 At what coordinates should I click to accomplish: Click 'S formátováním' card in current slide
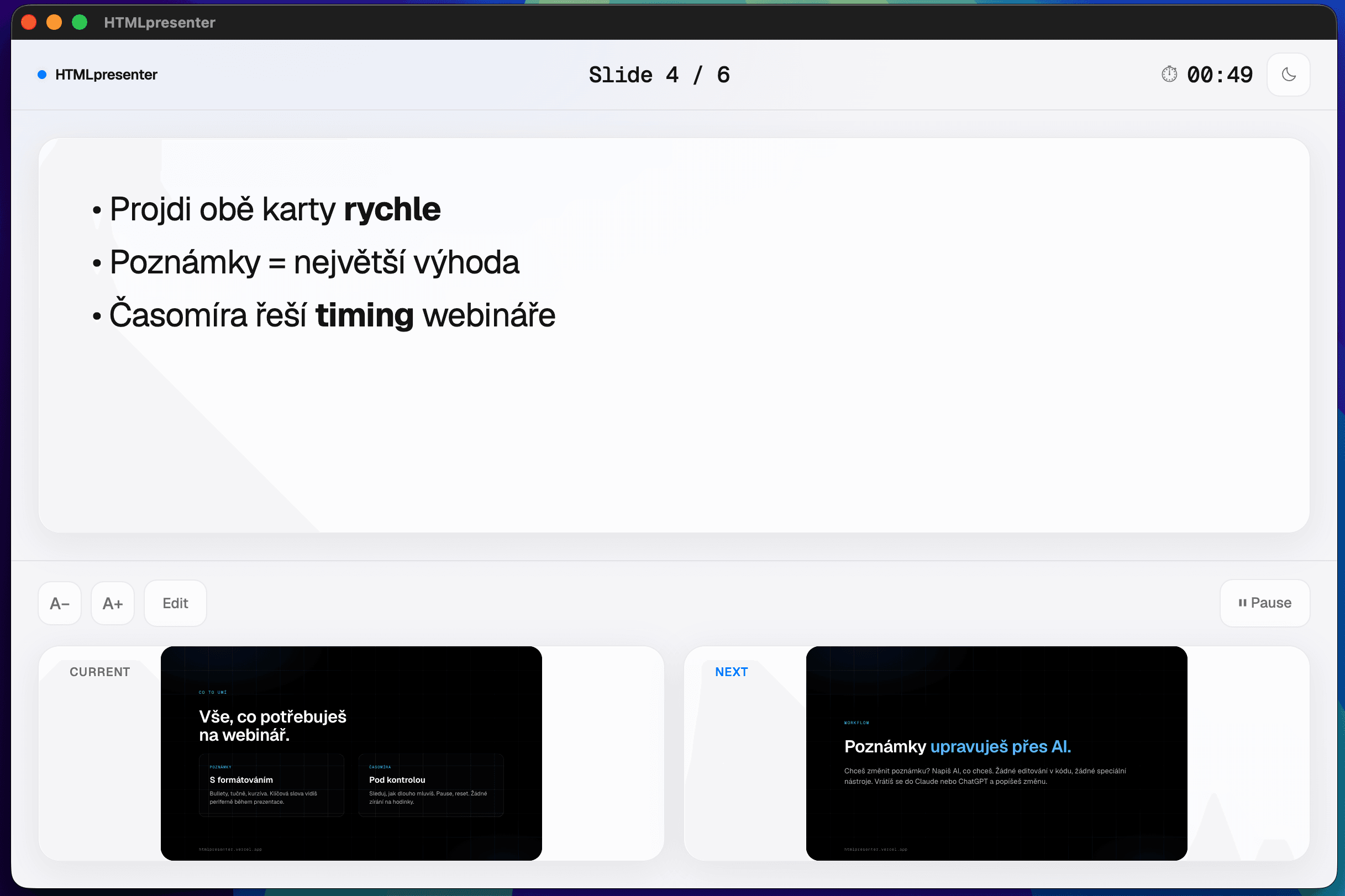(271, 785)
